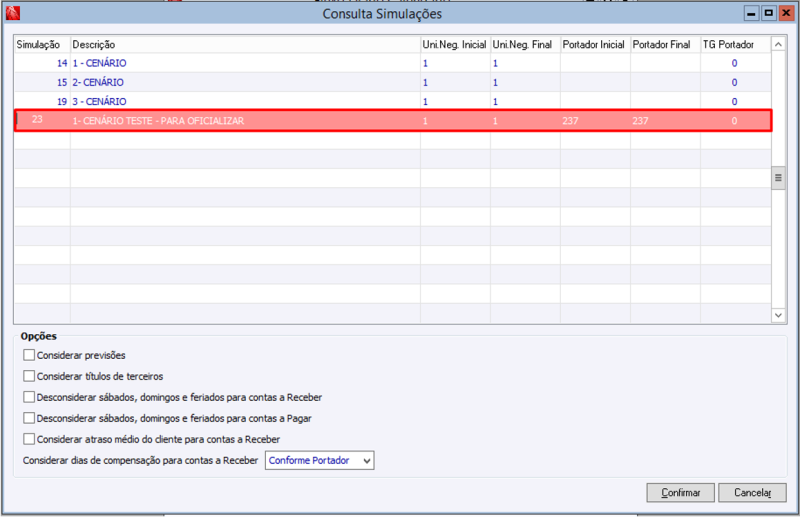Select the row '3 - CENÁRIO'
Image resolution: width=800 pixels, height=517 pixels.
[x=392, y=102]
